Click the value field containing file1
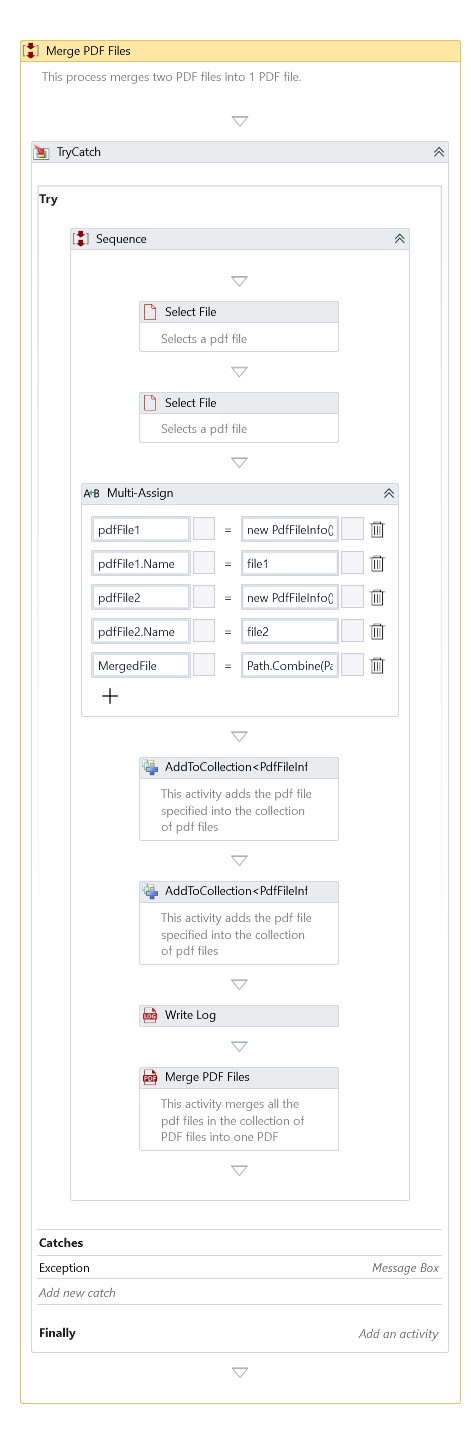Screen dimensions: 471x1434 pyautogui.click(x=290, y=564)
